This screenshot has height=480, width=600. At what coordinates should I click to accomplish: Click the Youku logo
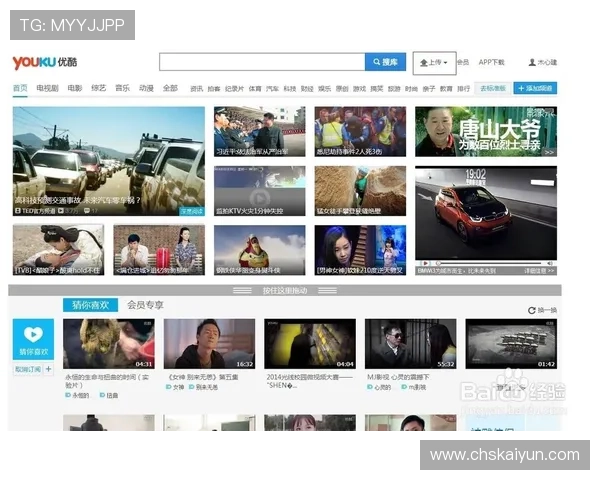(x=45, y=62)
